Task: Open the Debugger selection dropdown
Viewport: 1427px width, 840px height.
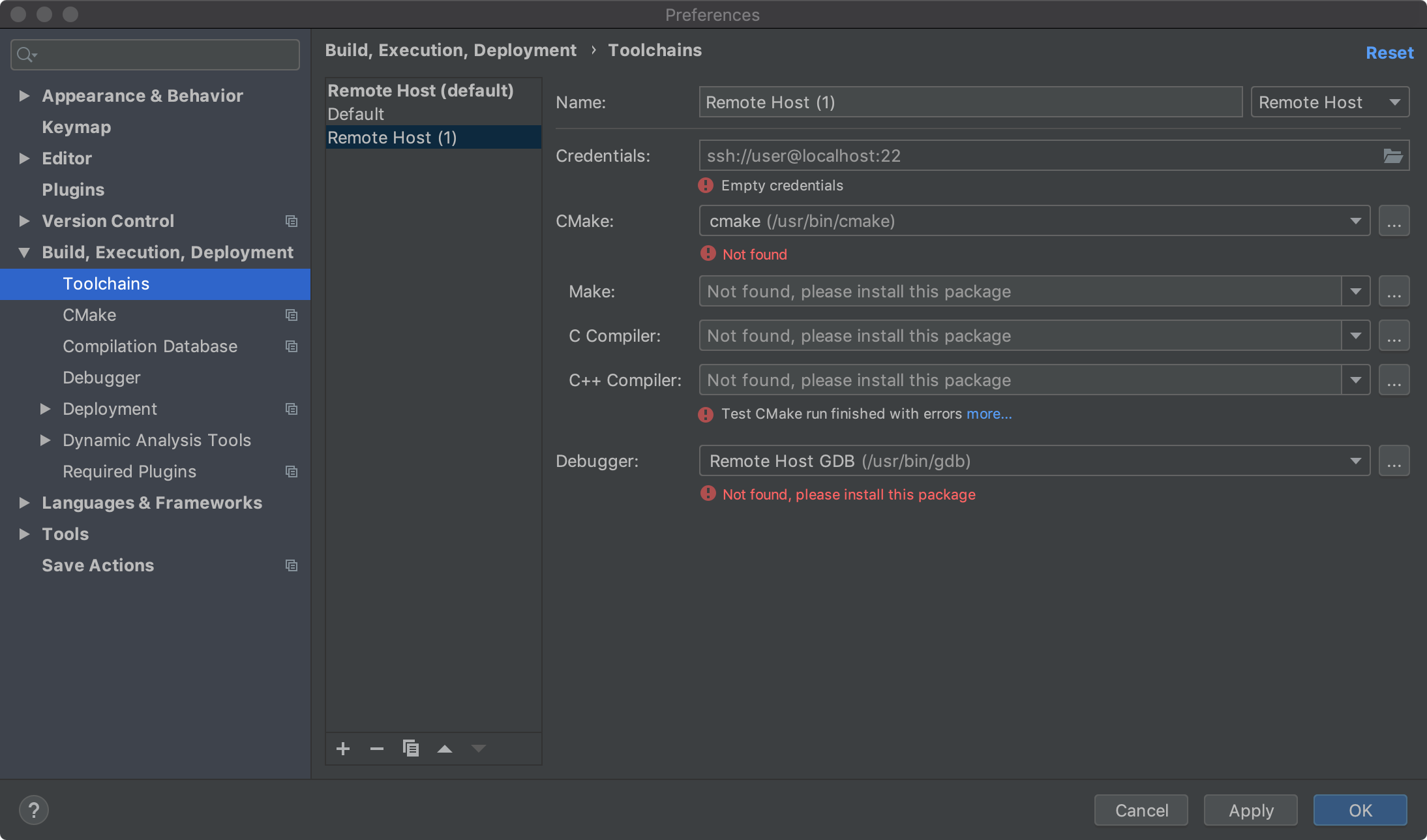Action: pyautogui.click(x=1355, y=461)
